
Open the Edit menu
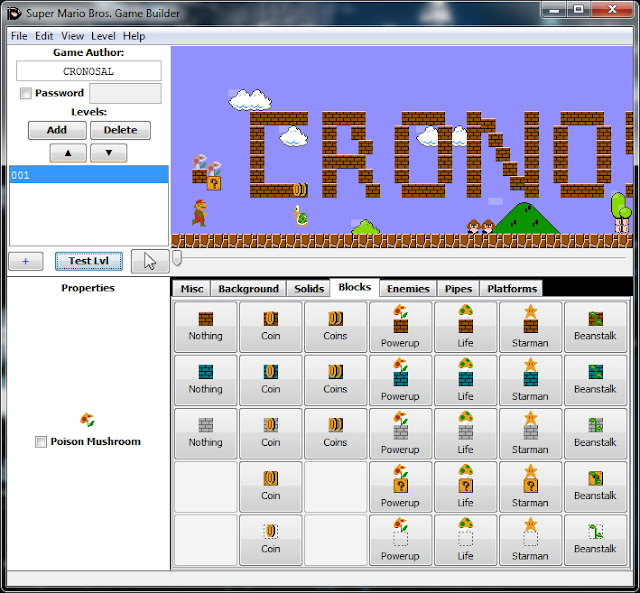coord(44,36)
